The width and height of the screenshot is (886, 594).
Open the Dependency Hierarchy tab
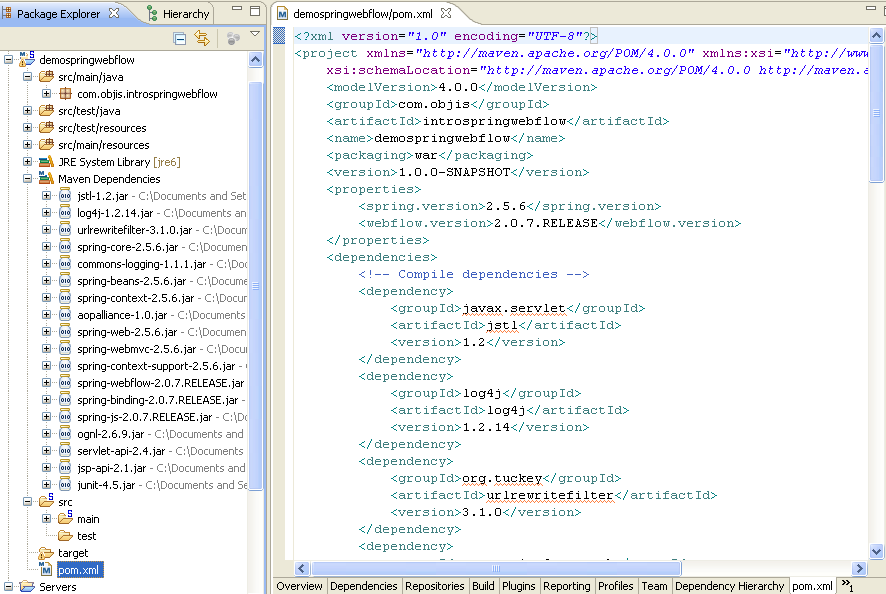pyautogui.click(x=729, y=586)
